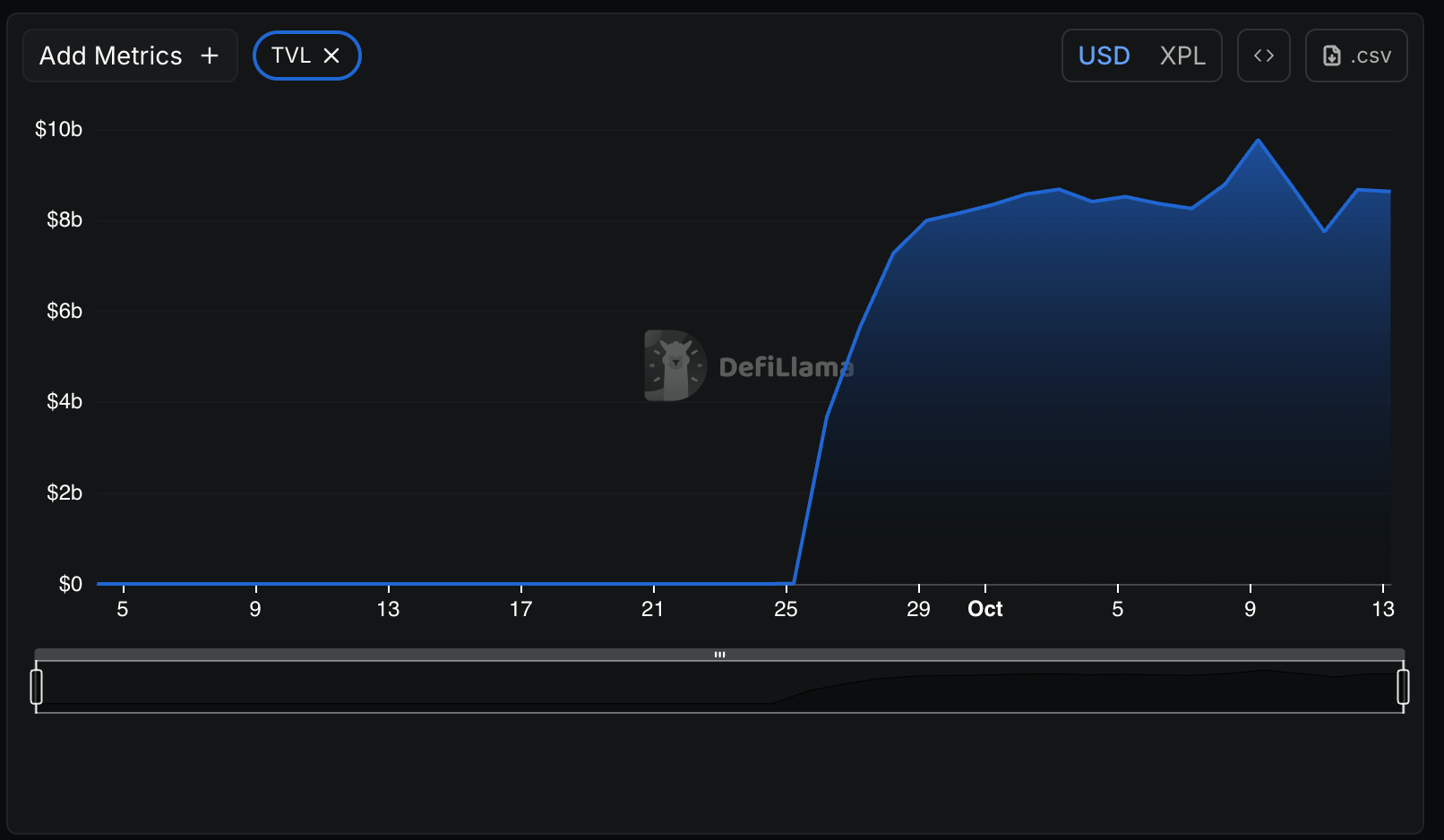Click the Oct label on the x-axis
The image size is (1444, 840).
click(x=984, y=609)
